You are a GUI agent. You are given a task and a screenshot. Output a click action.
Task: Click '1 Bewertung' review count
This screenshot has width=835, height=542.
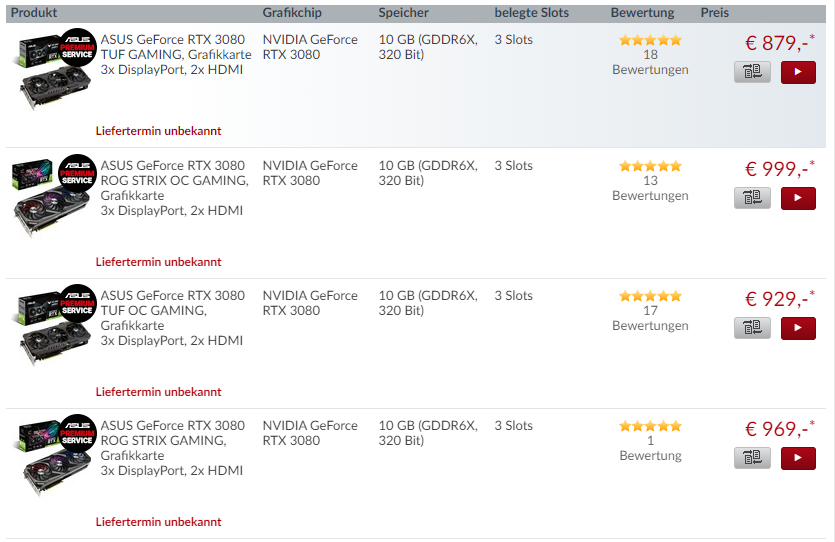click(x=650, y=448)
